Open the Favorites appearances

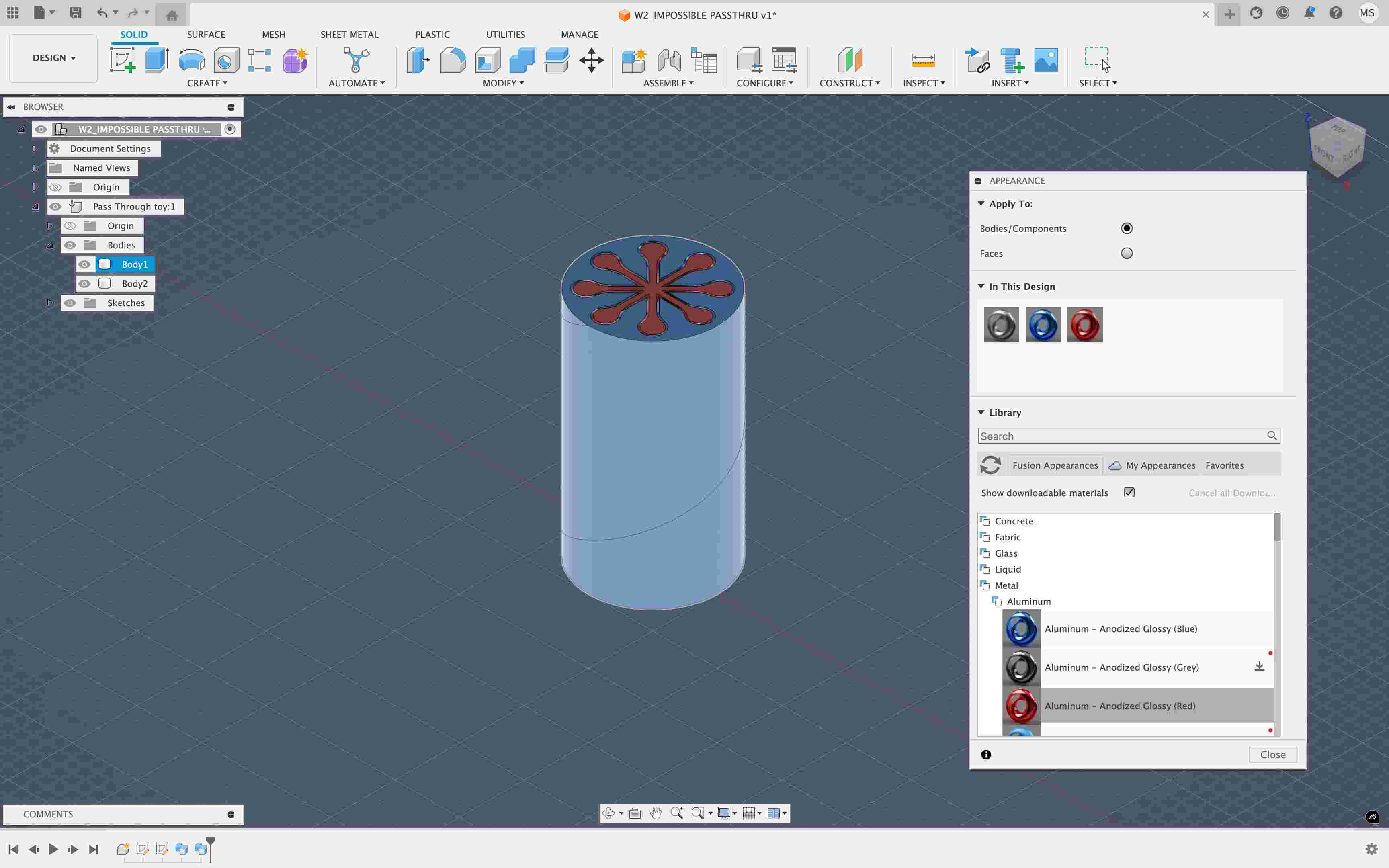point(1224,465)
